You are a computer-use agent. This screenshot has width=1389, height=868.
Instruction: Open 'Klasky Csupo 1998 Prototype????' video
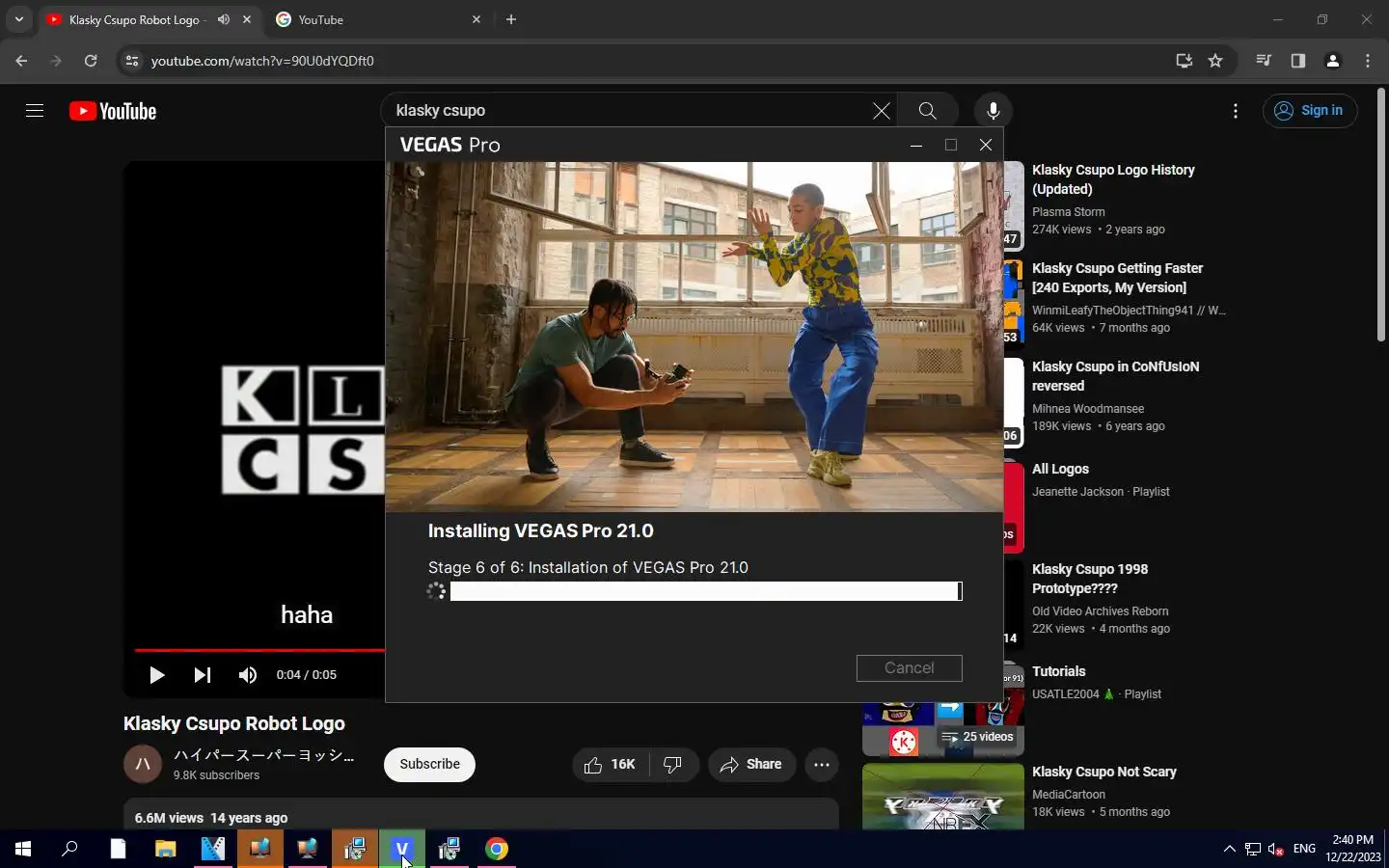pos(1089,579)
